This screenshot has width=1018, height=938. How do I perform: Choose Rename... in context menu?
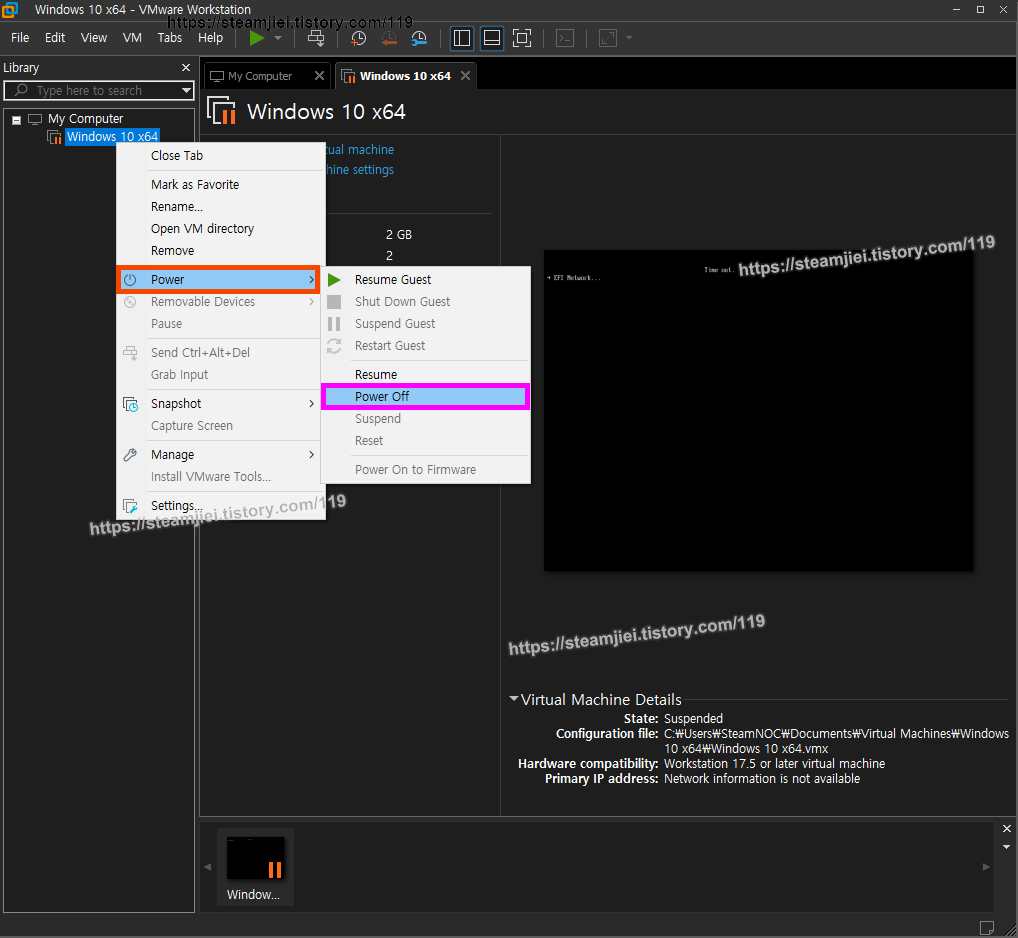221,207
